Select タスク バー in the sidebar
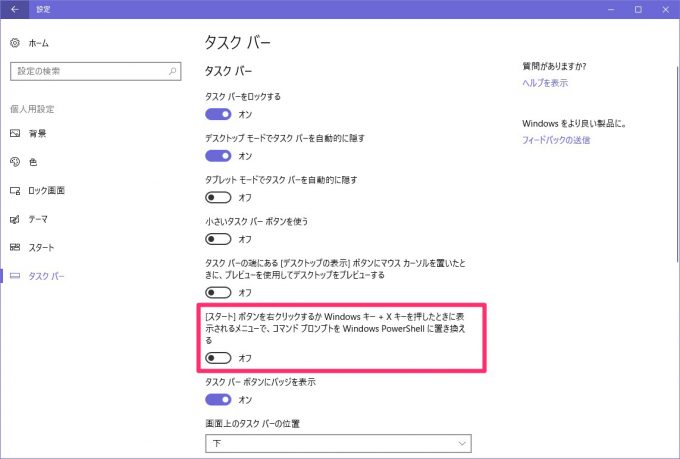 [46, 276]
